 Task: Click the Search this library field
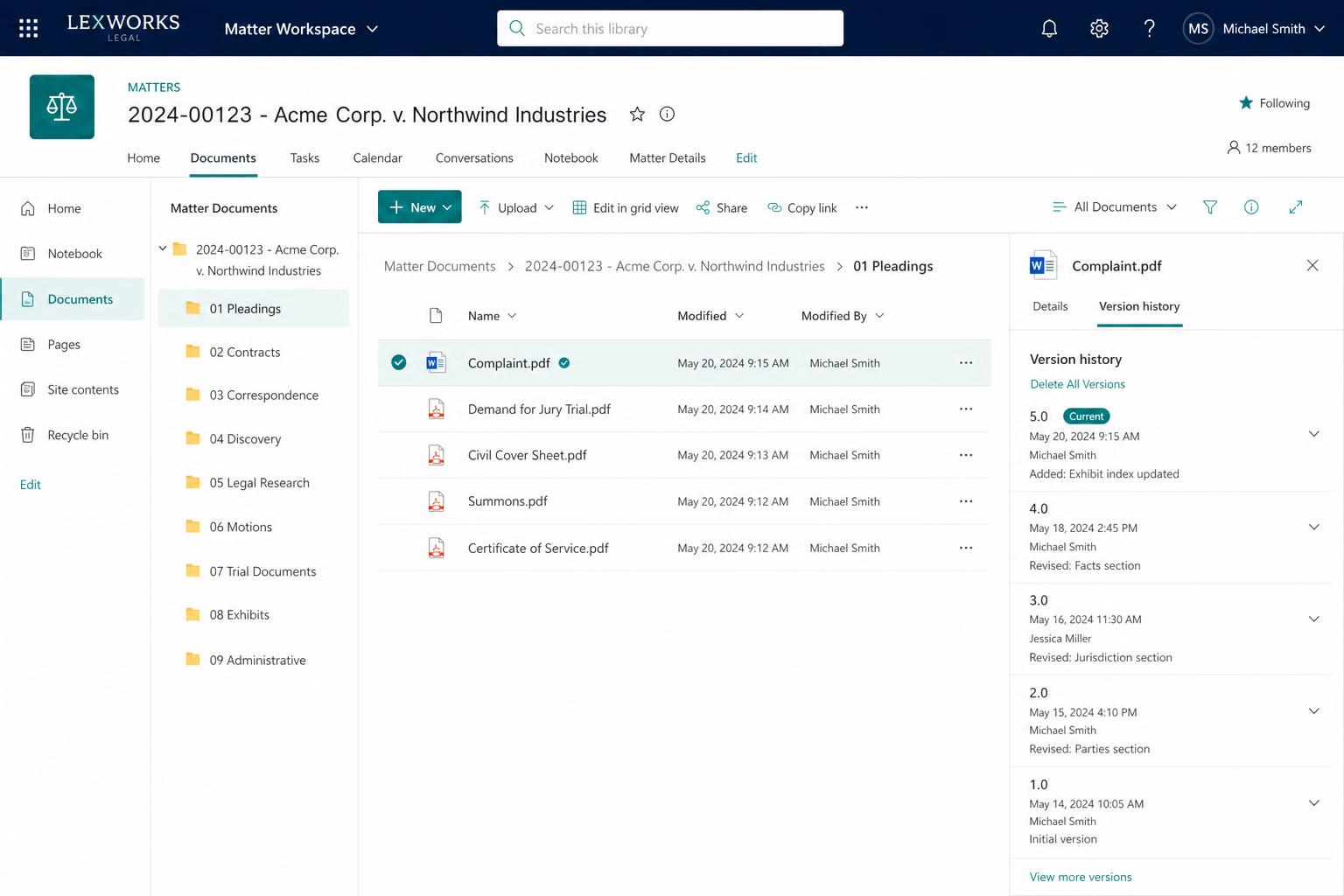tap(670, 28)
